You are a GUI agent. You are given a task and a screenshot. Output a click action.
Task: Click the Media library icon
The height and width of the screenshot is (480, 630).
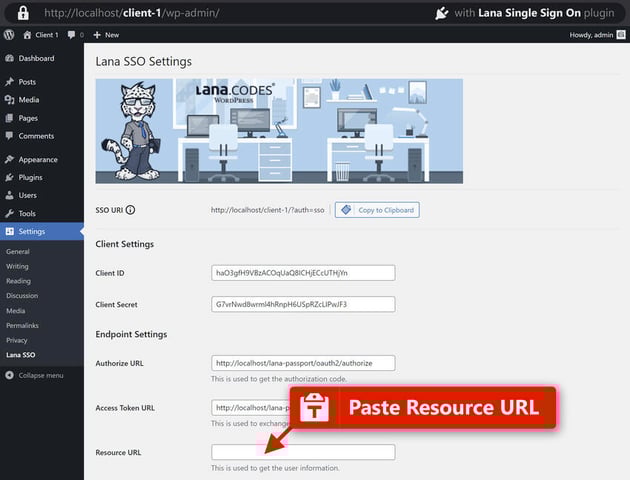pos(10,100)
